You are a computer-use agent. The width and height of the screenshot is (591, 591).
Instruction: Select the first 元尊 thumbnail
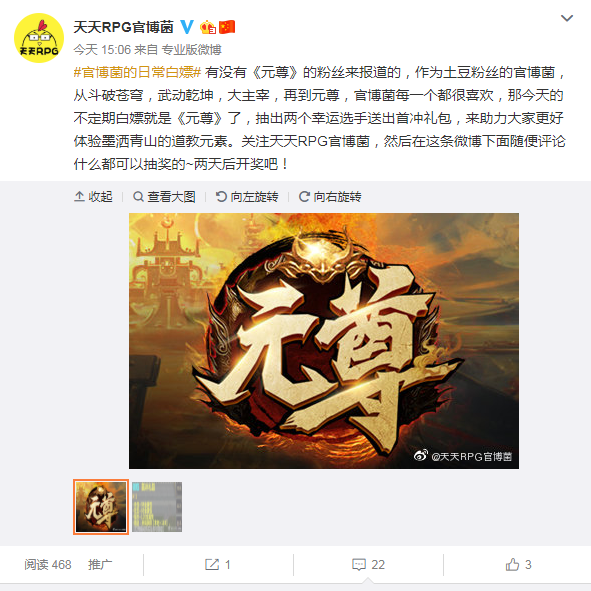click(x=101, y=507)
